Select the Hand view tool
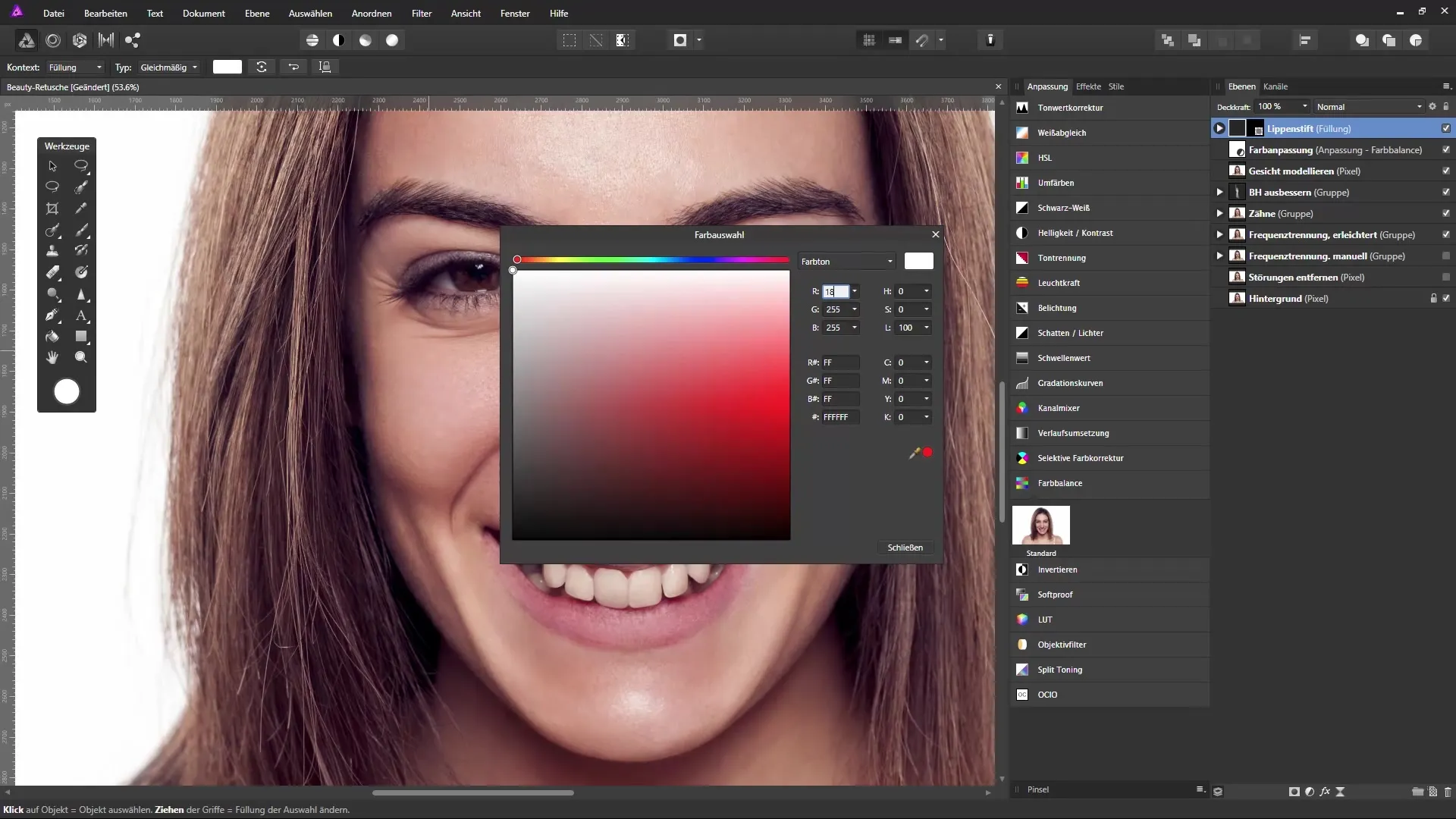1456x819 pixels. pos(52,357)
